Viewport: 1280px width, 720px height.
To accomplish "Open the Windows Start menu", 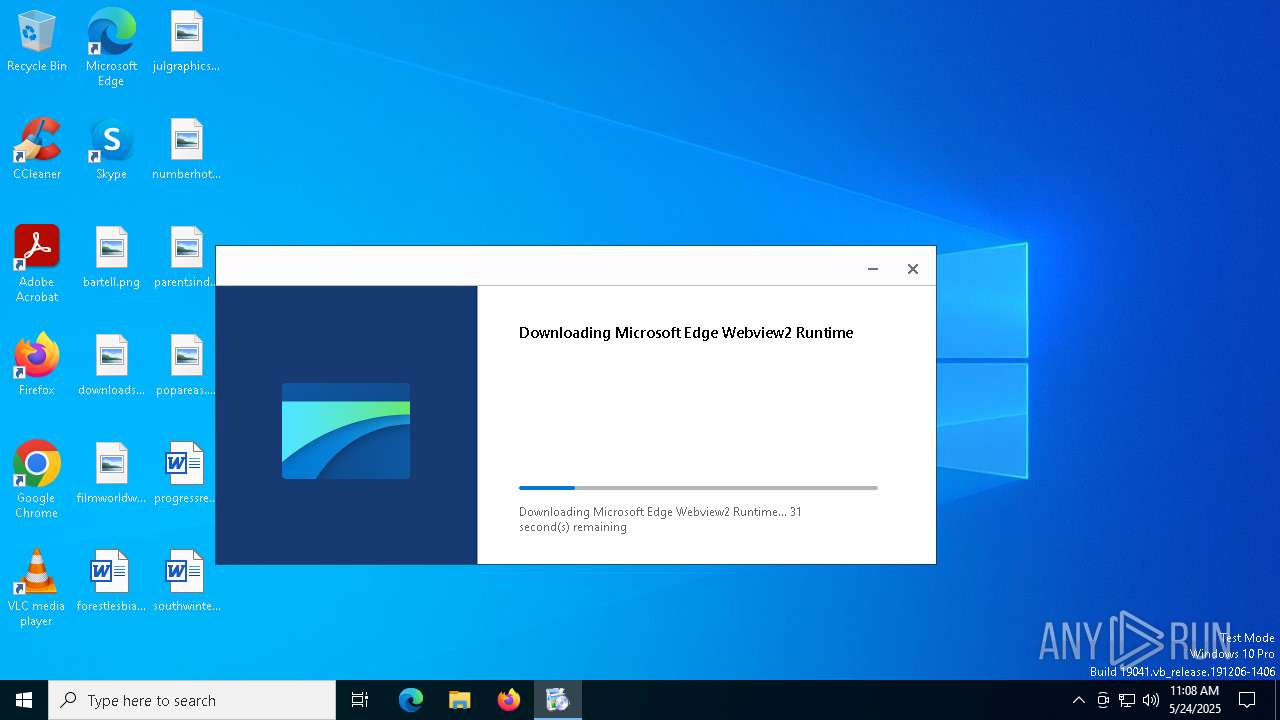I will 24,700.
